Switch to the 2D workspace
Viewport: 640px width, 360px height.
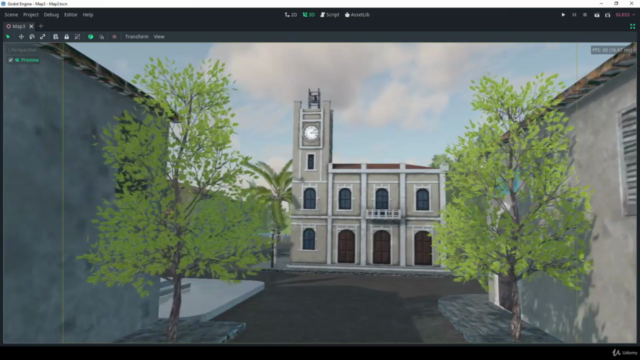point(291,15)
